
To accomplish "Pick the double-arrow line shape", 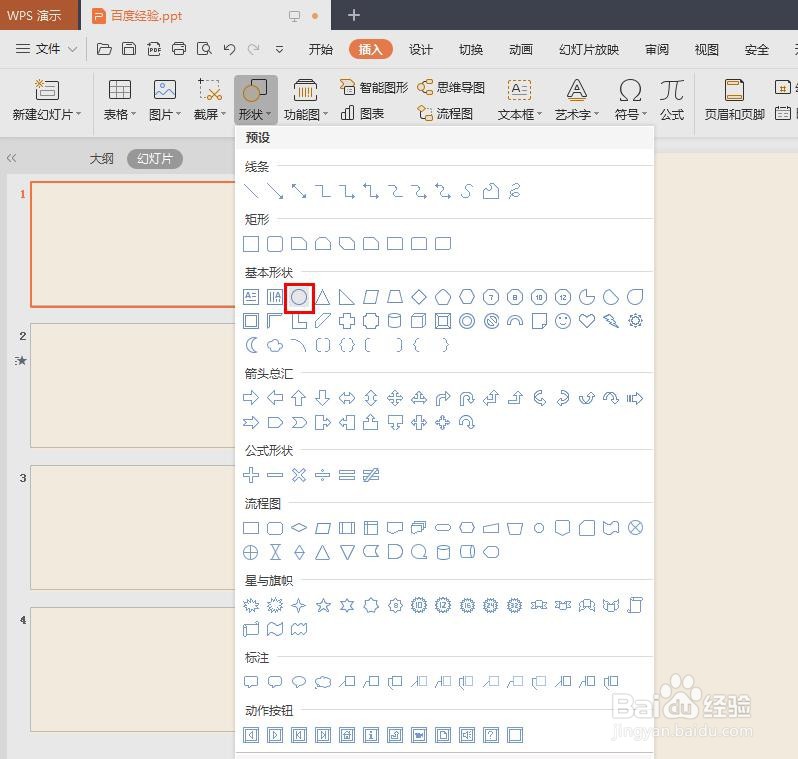I will click(299, 191).
